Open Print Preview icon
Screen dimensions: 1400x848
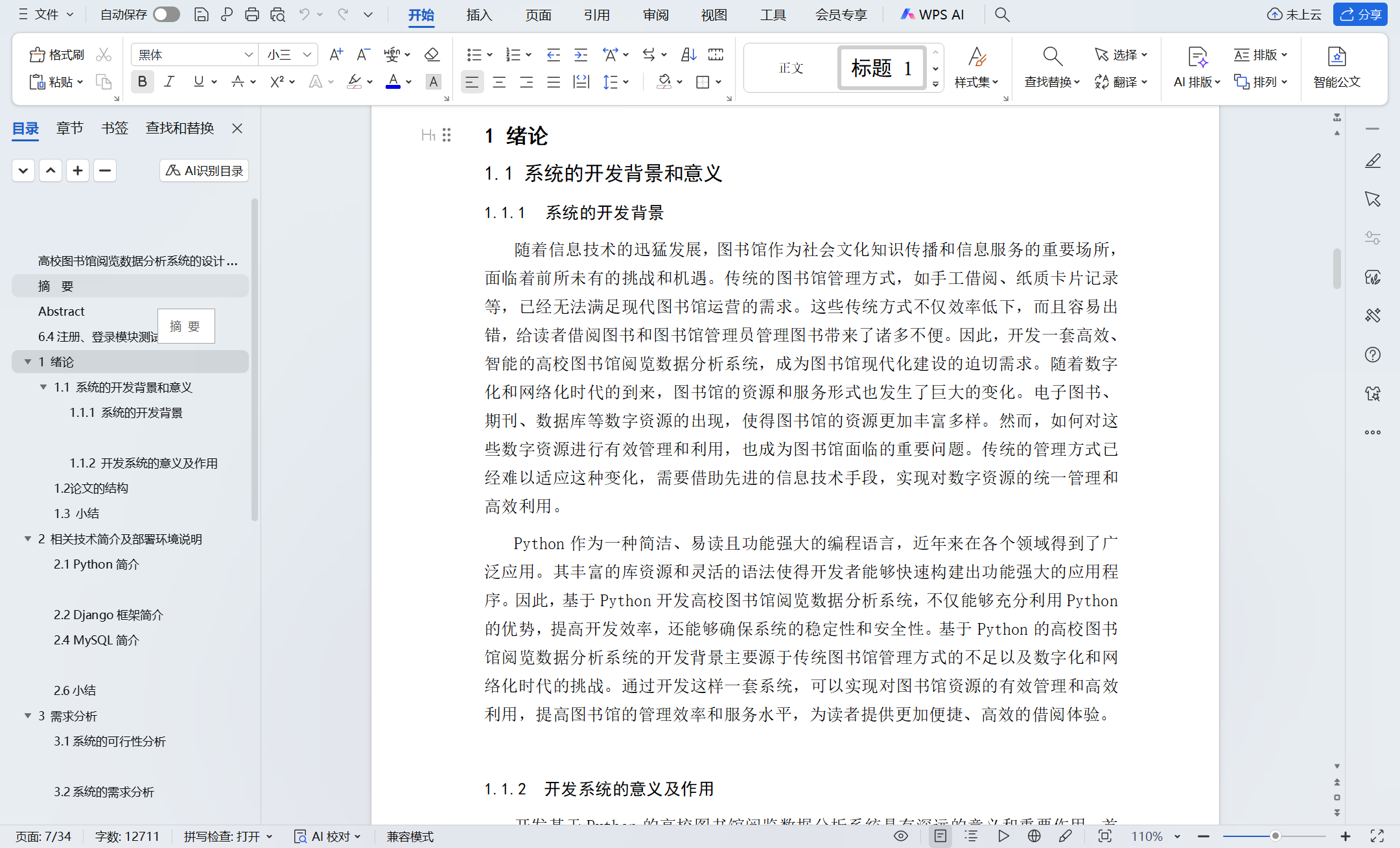click(277, 14)
